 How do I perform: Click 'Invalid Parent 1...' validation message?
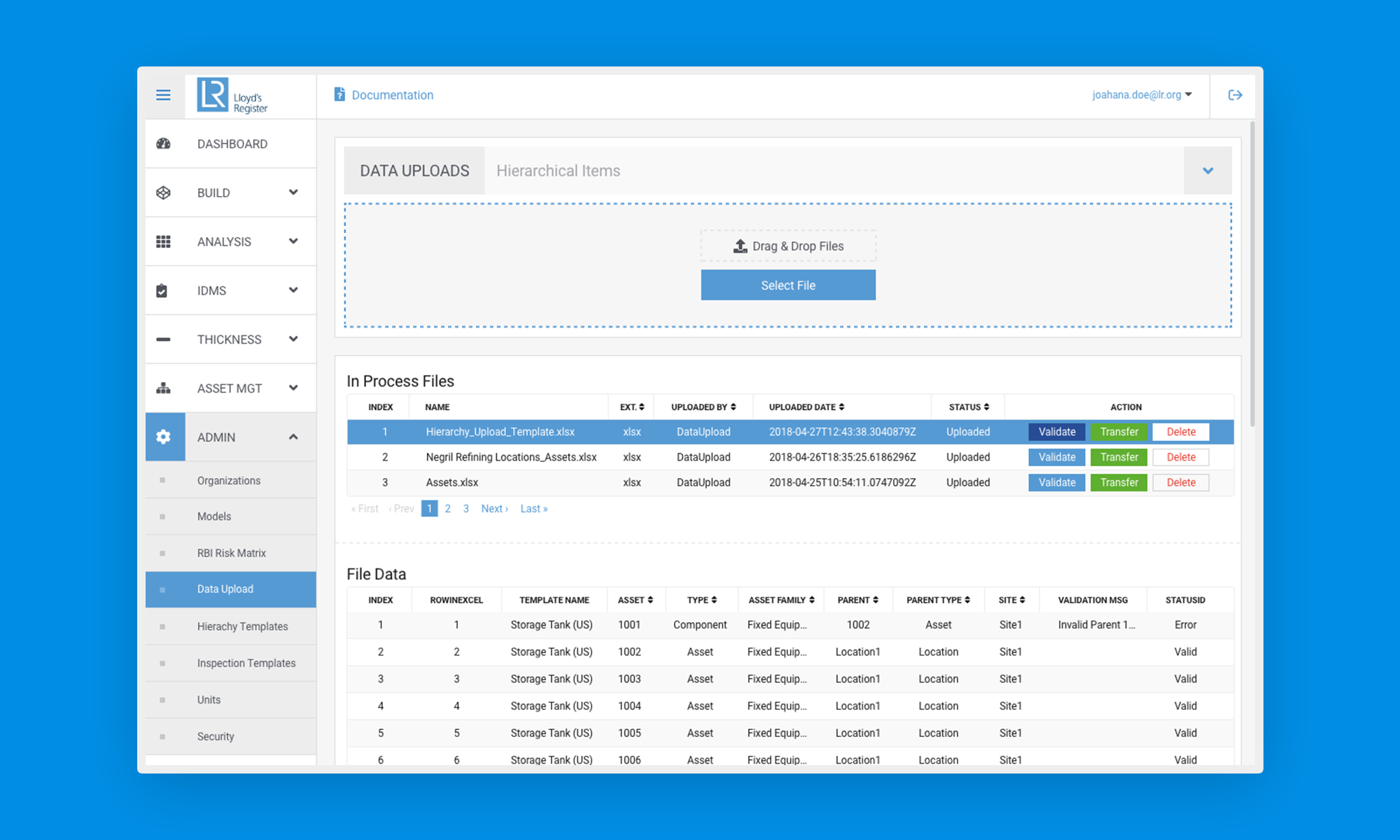pos(1097,624)
